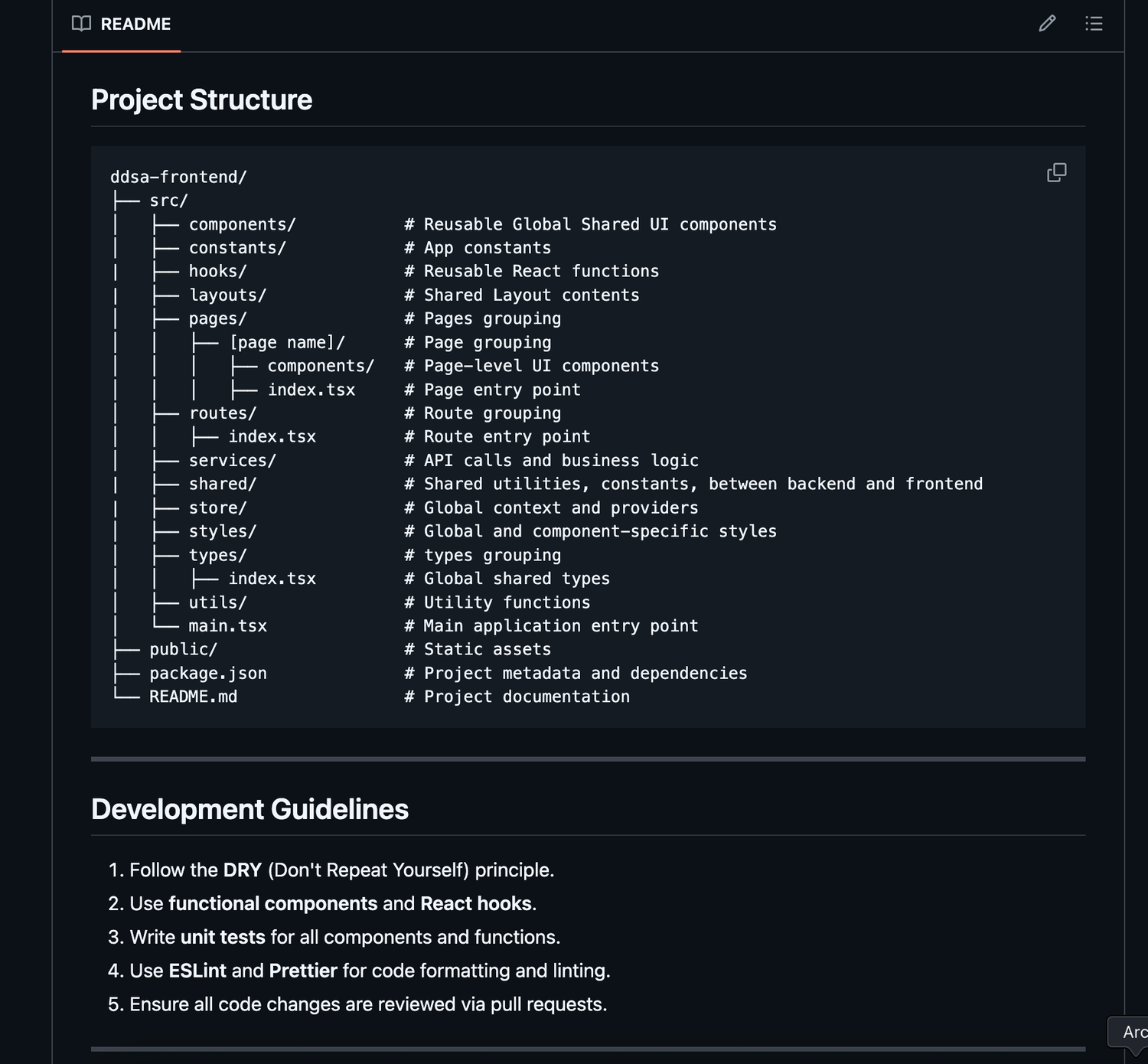Click the bold Prettier text
Viewport: 1148px width, 1064px height.
point(303,971)
